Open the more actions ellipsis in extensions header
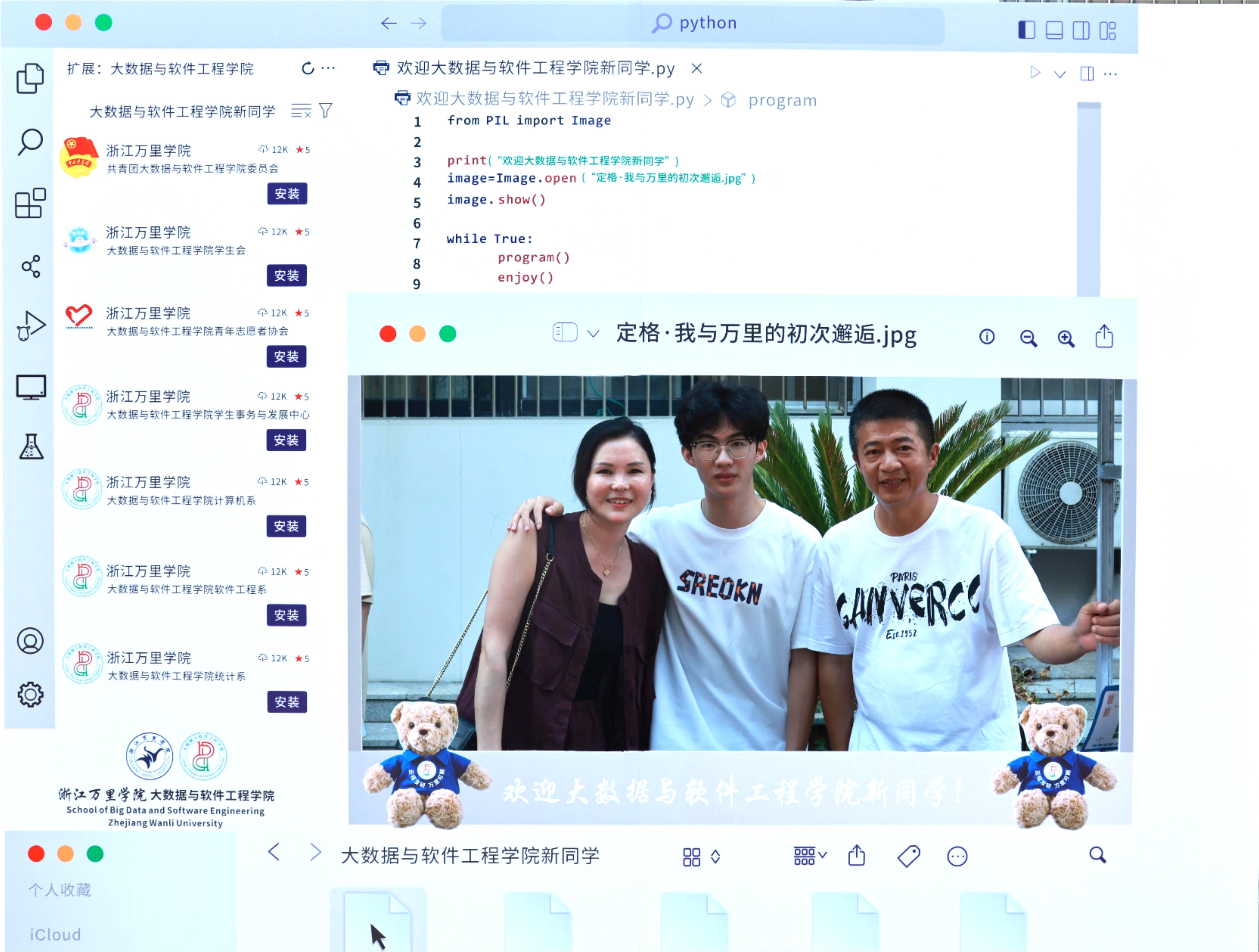Viewport: 1259px width, 952px height. 328,68
